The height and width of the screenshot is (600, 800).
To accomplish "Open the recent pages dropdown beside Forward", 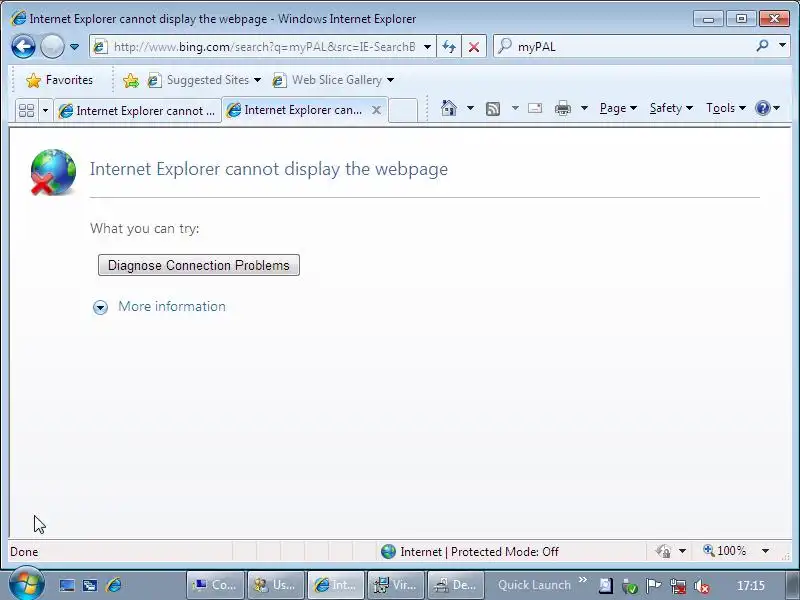I will [x=74, y=47].
